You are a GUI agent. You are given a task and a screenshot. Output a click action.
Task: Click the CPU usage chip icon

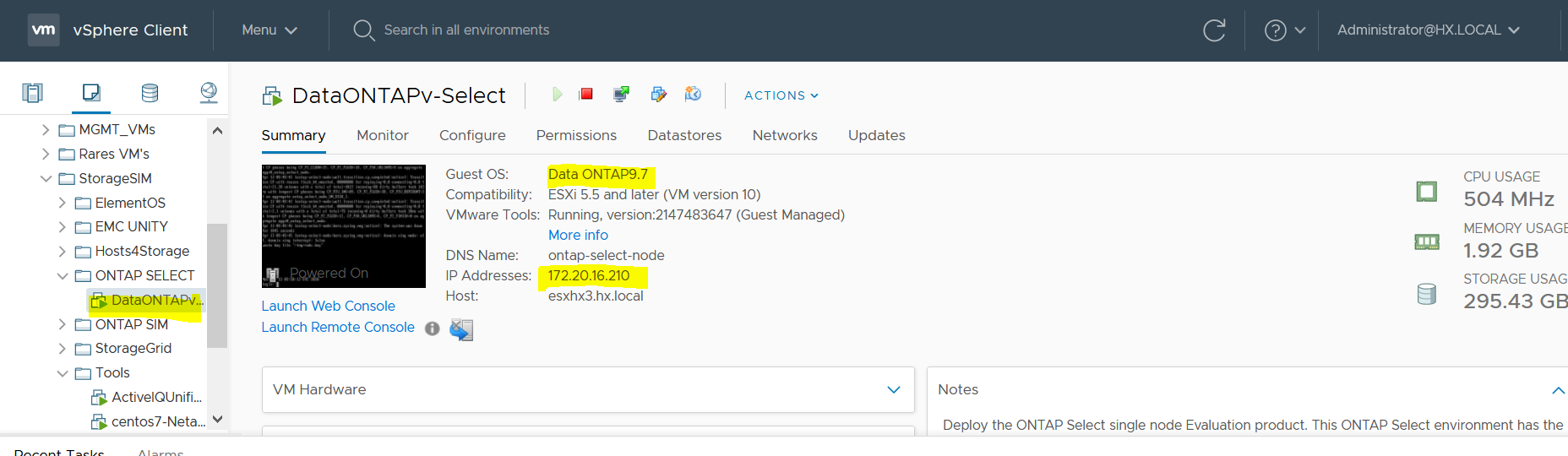pos(1427,192)
